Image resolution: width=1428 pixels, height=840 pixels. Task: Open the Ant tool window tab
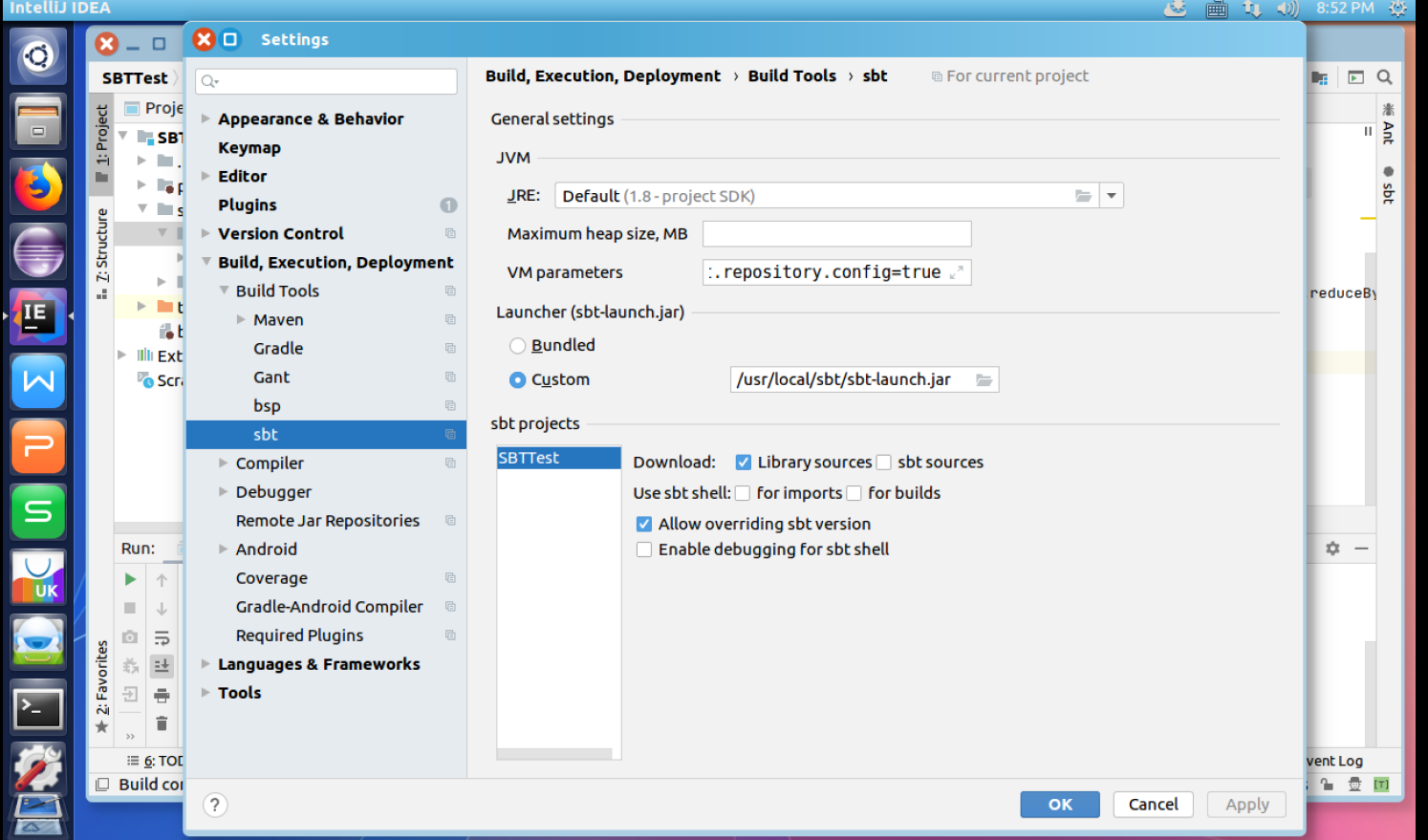coord(1388,124)
